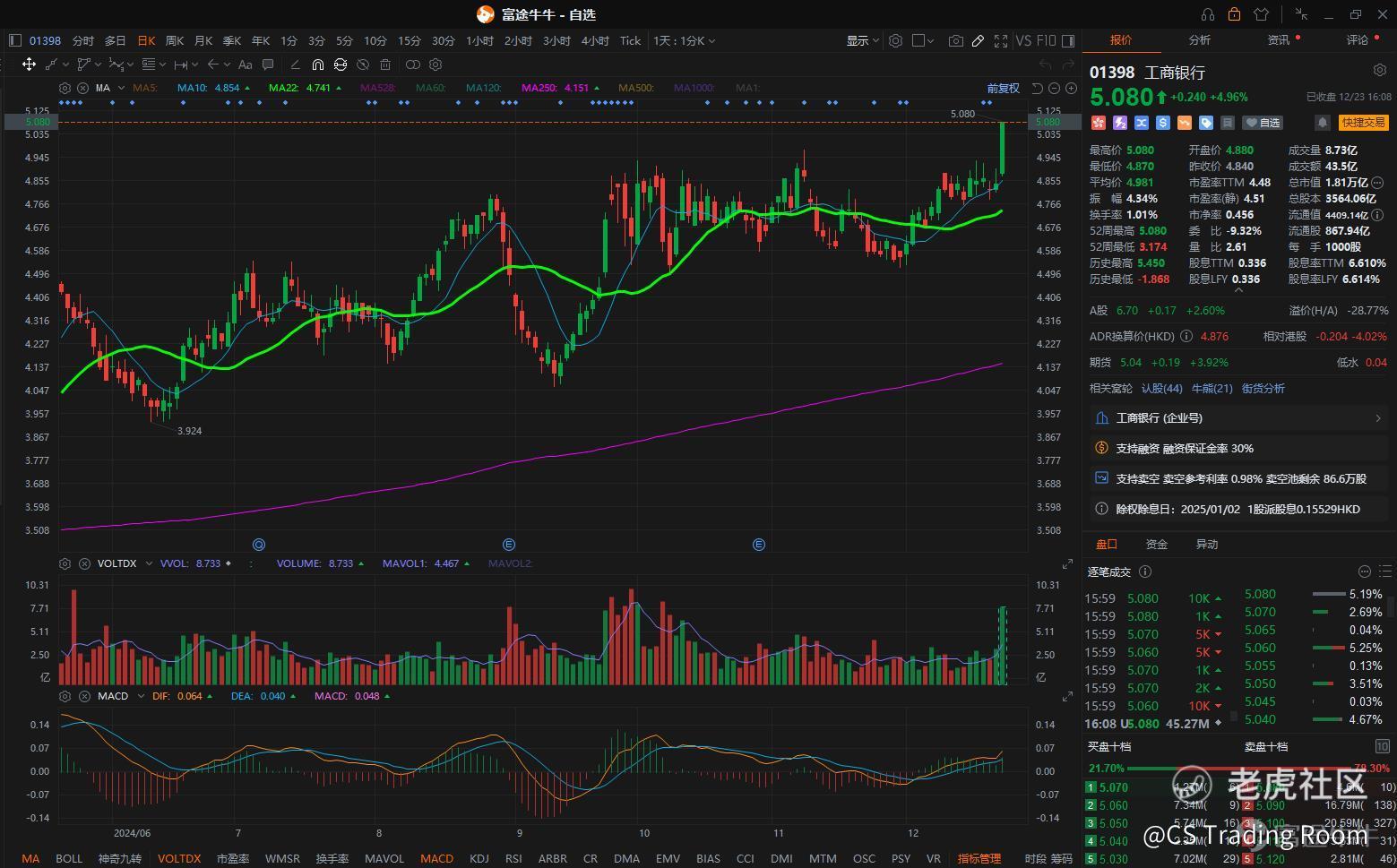Viewport: 1397px width, 868px height.
Task: Switch to 分时 intraday chart
Action: (82, 40)
